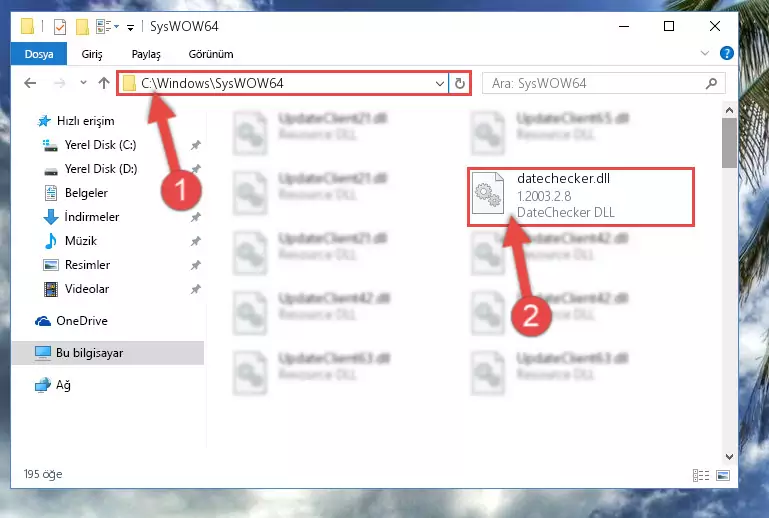The width and height of the screenshot is (769, 518).
Task: Go back with the left arrow
Action: [x=30, y=83]
